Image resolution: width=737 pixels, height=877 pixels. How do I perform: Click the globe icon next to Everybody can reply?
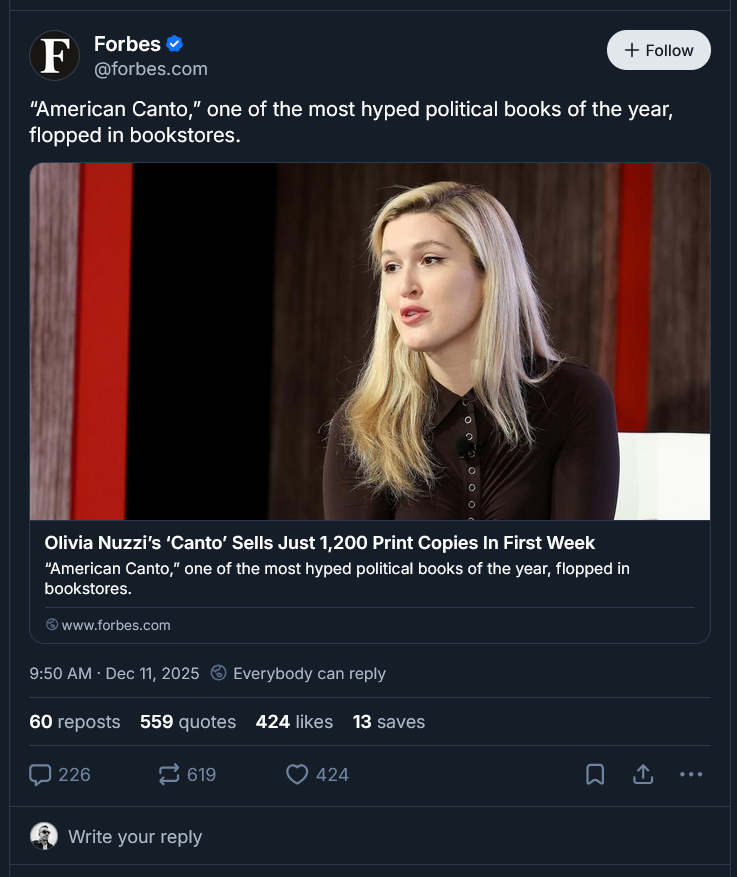[x=218, y=673]
